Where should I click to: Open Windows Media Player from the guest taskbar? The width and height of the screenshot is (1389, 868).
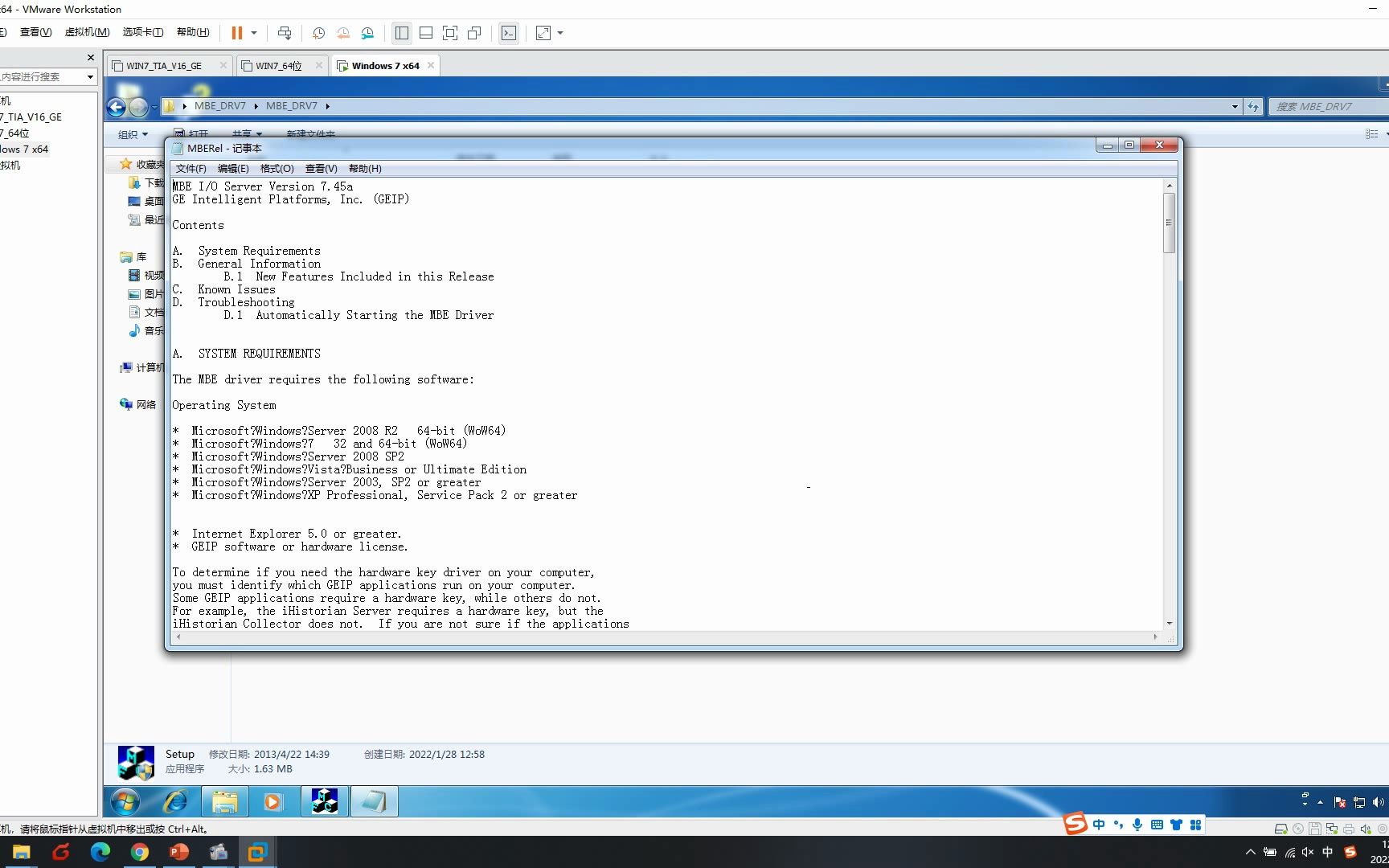click(273, 801)
